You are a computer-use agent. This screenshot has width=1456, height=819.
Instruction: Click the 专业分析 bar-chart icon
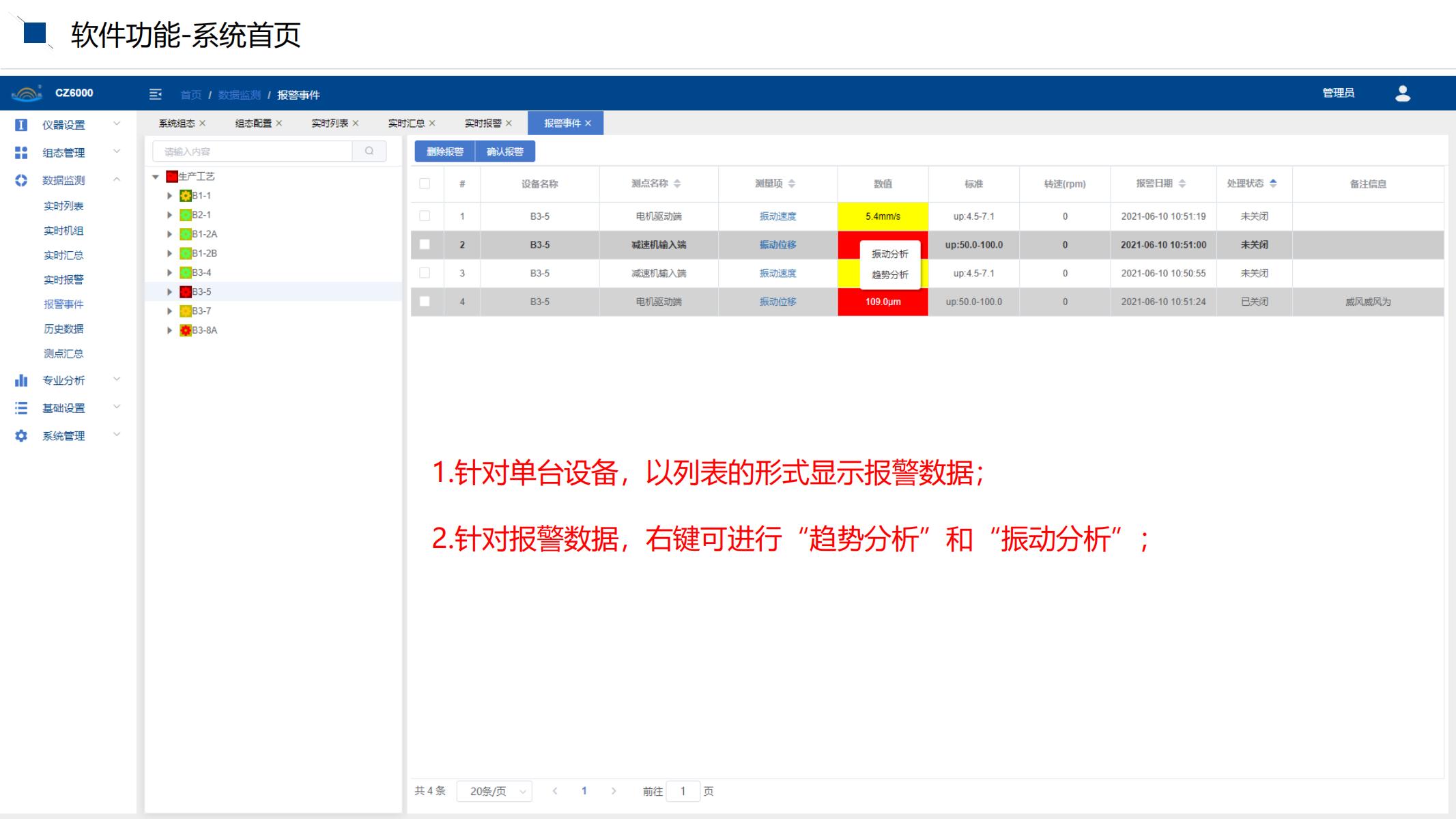pyautogui.click(x=21, y=380)
